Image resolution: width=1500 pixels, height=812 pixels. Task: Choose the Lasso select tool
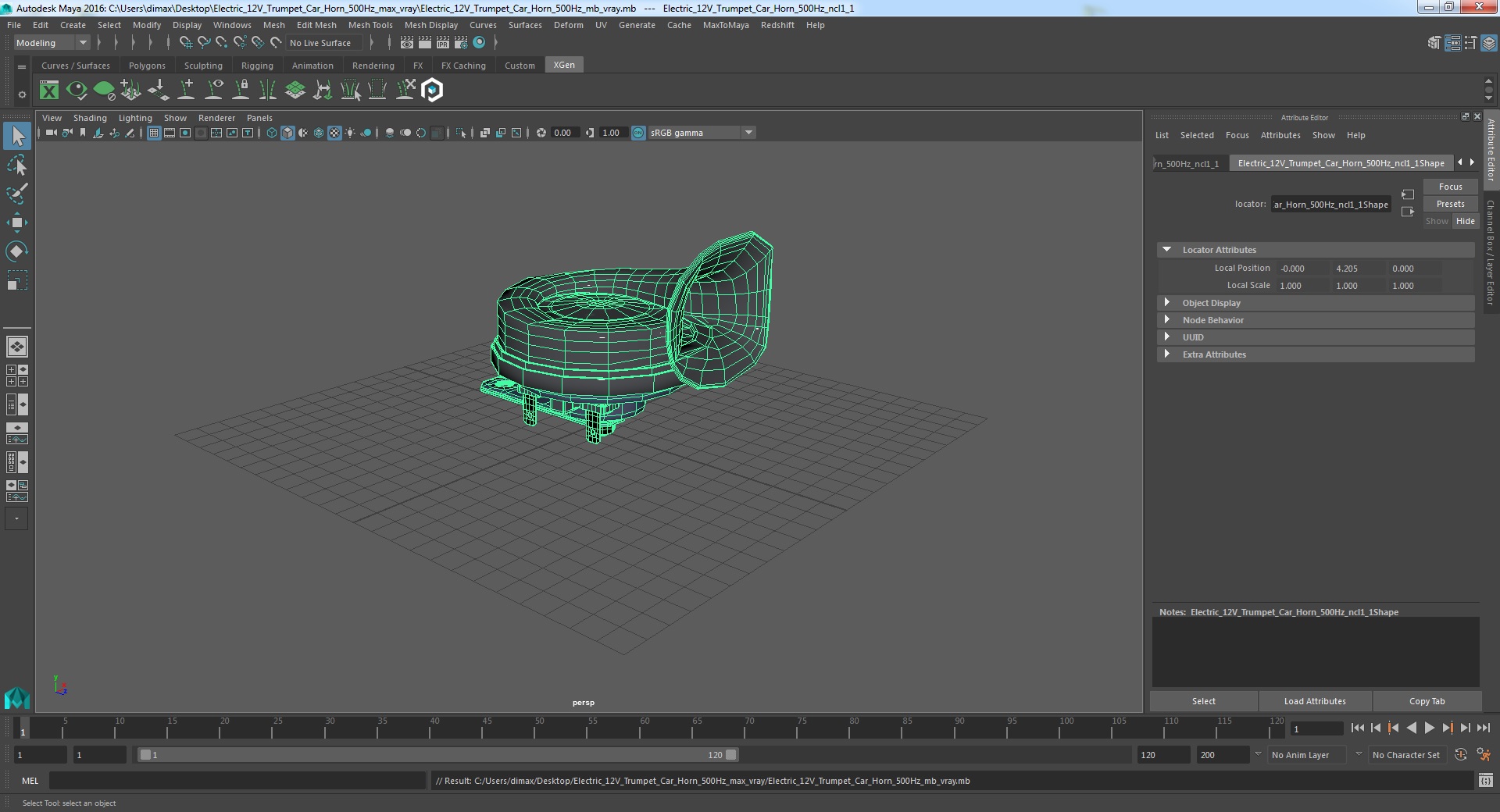(x=17, y=165)
